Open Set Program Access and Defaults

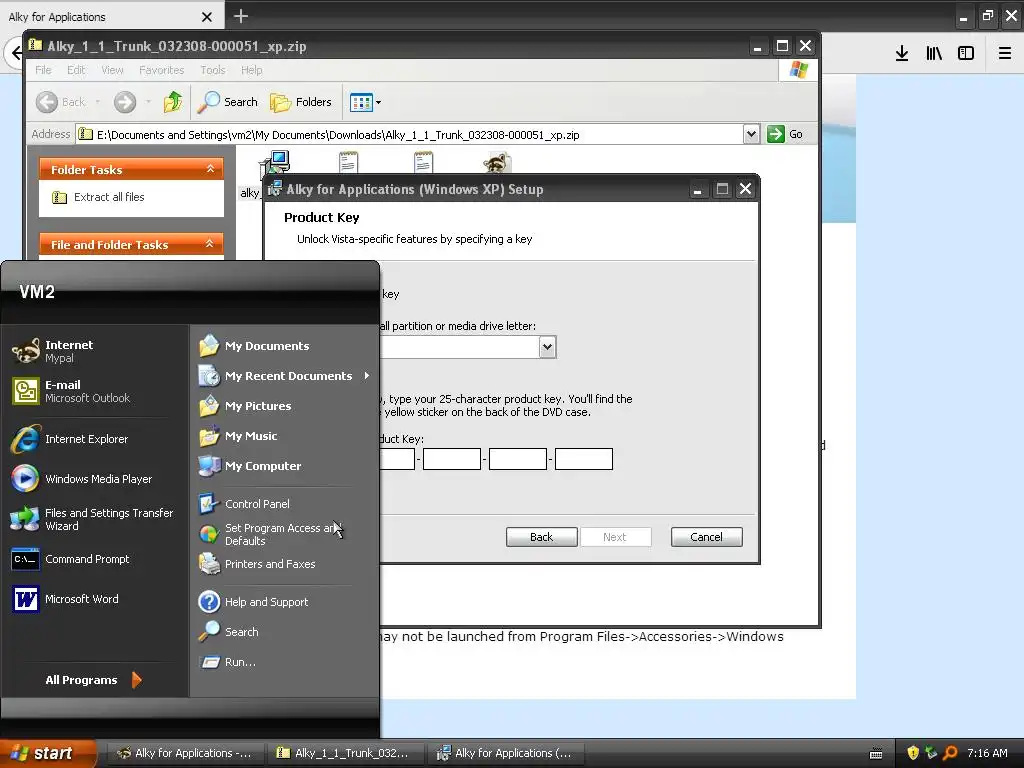pos(270,534)
